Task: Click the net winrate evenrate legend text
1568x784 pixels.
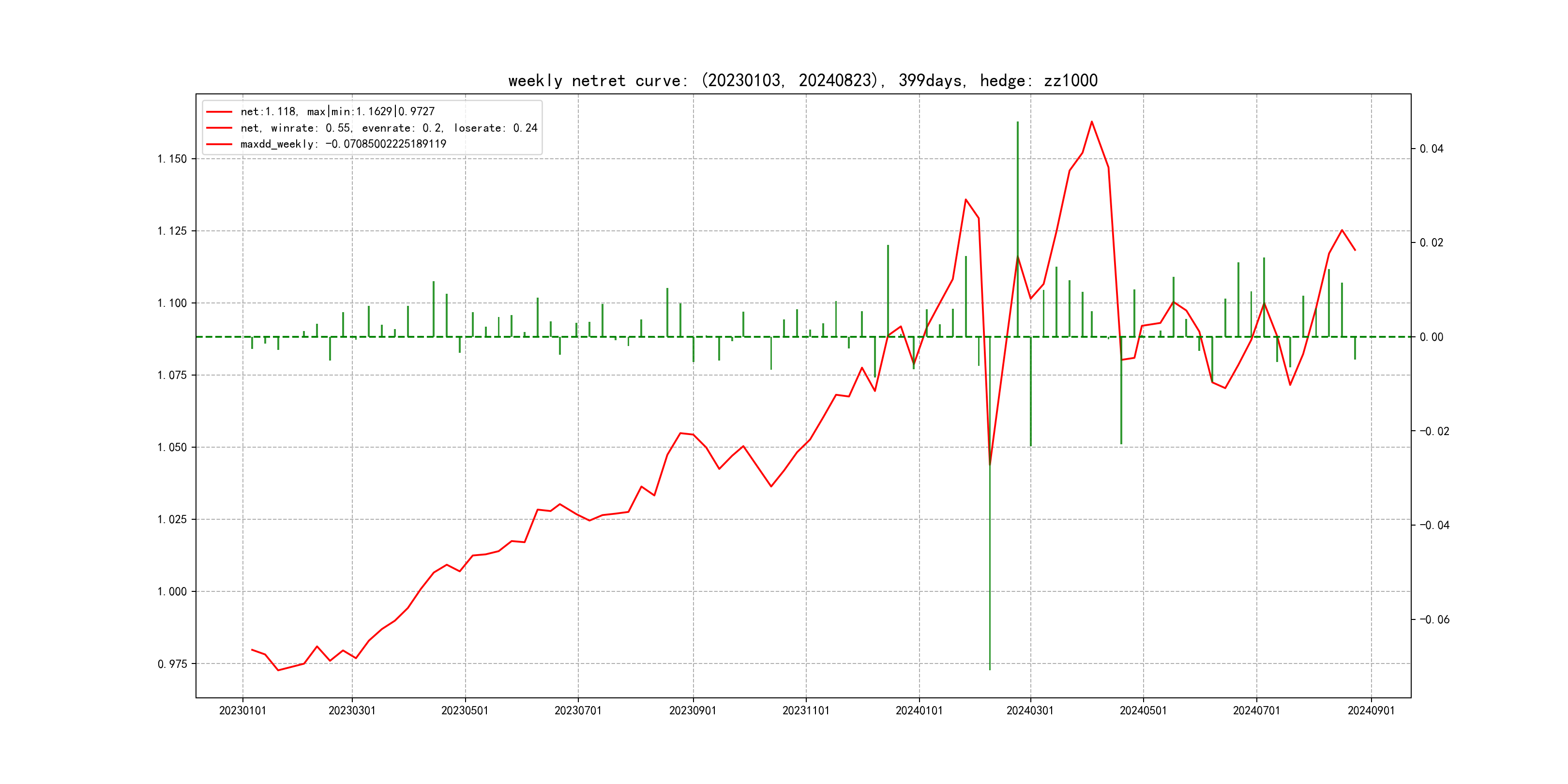Action: click(x=388, y=128)
